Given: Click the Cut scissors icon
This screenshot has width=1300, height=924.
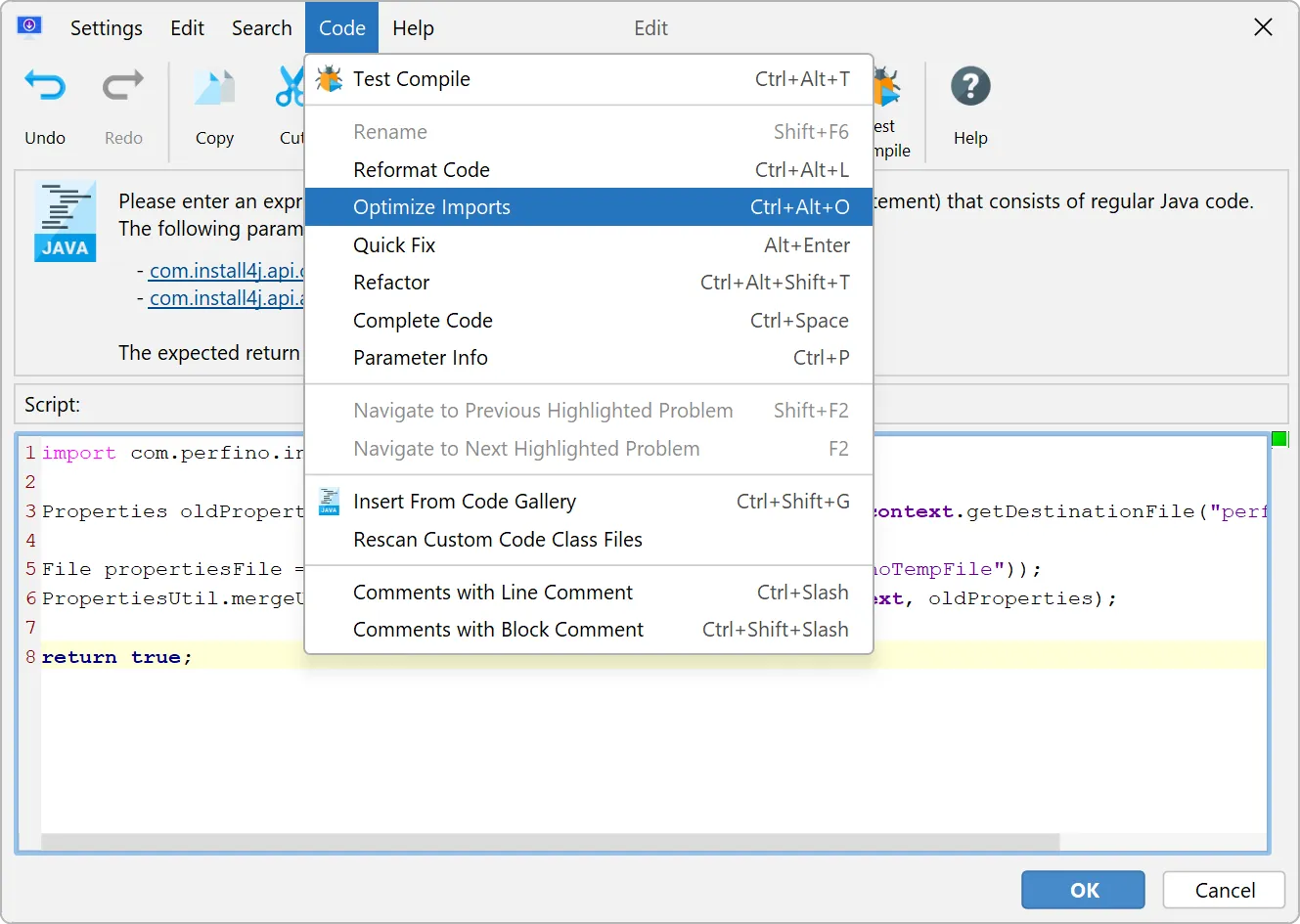Looking at the screenshot, I should click(290, 88).
